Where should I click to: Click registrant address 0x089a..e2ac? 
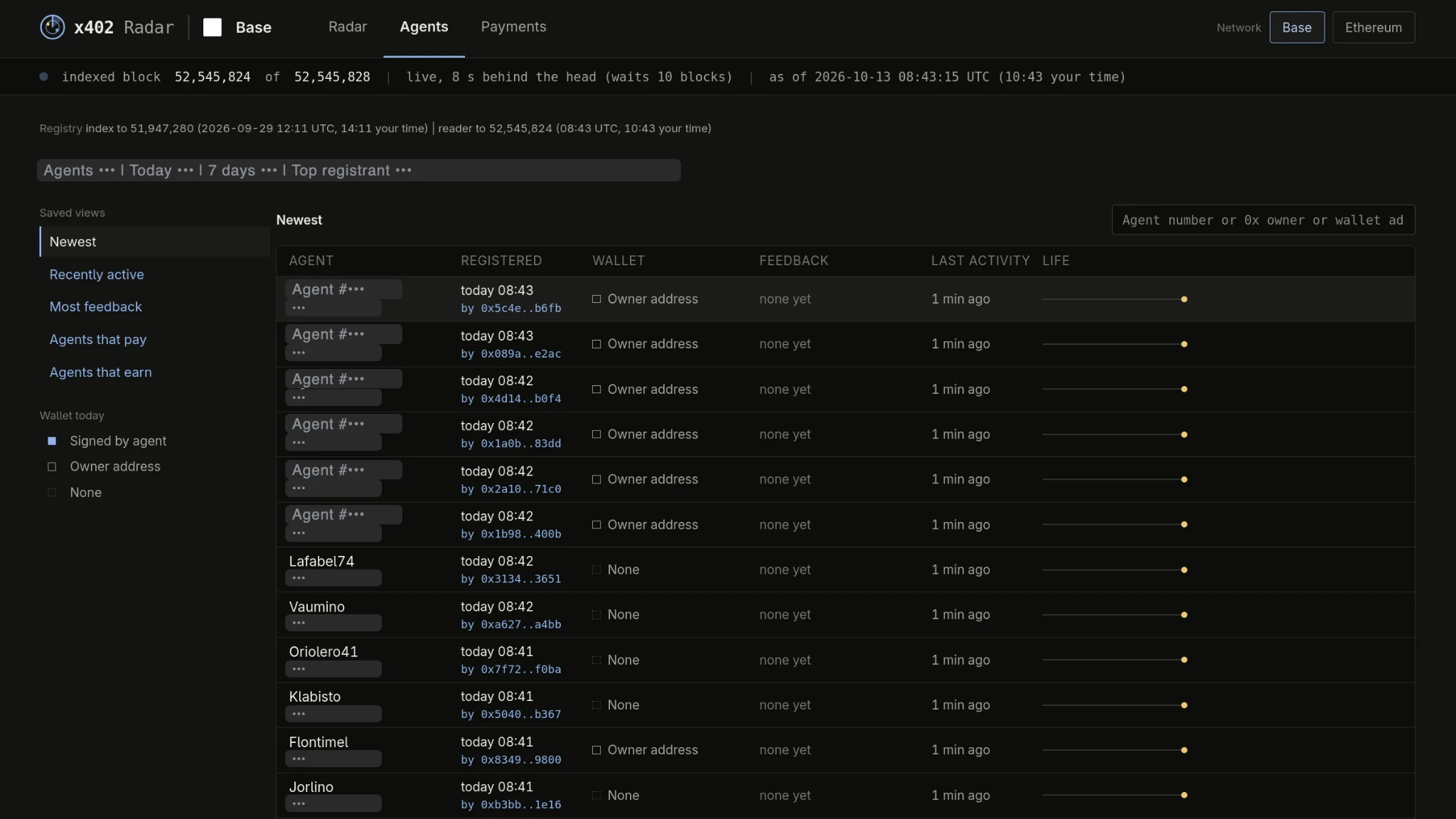521,354
